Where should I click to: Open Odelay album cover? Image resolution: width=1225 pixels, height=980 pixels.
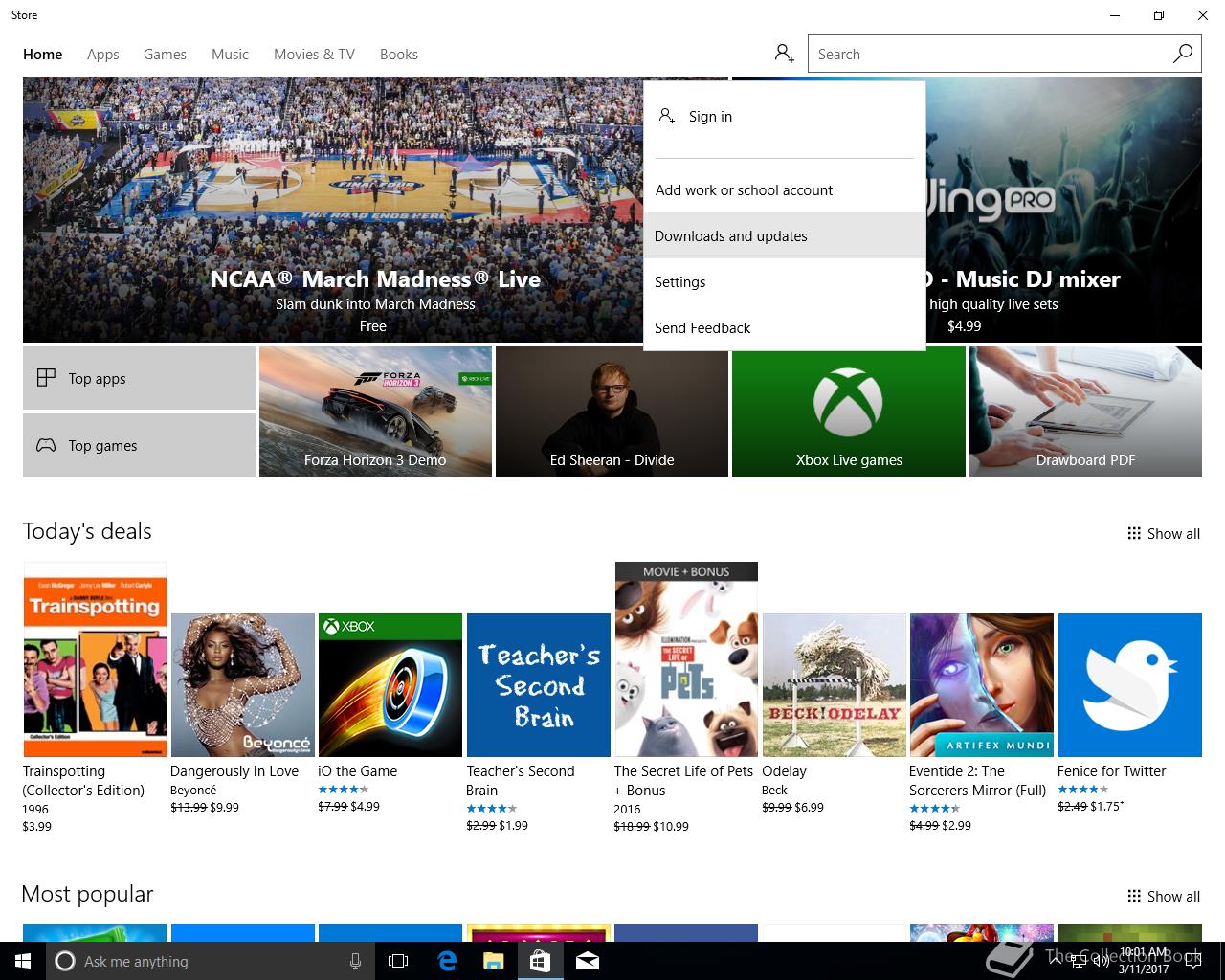coord(835,685)
